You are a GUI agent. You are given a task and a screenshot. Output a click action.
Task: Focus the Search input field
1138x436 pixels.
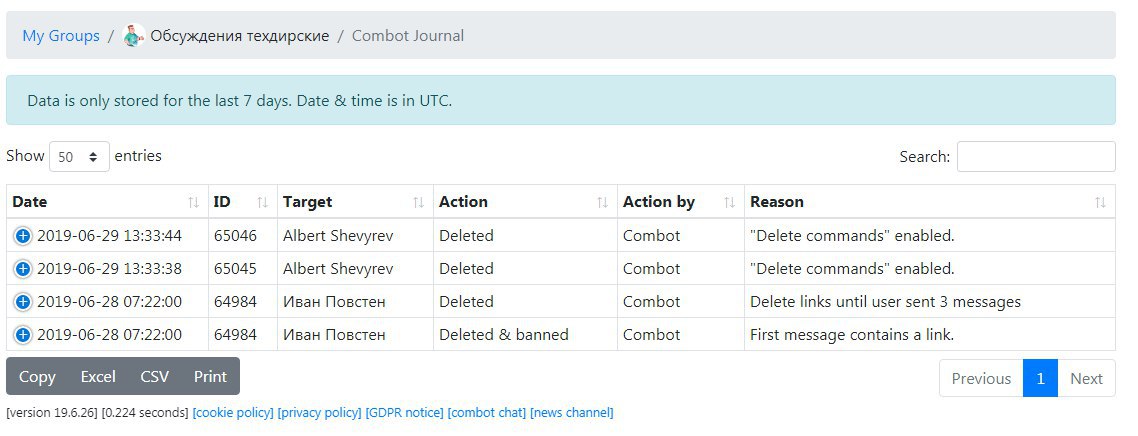[x=1036, y=157]
